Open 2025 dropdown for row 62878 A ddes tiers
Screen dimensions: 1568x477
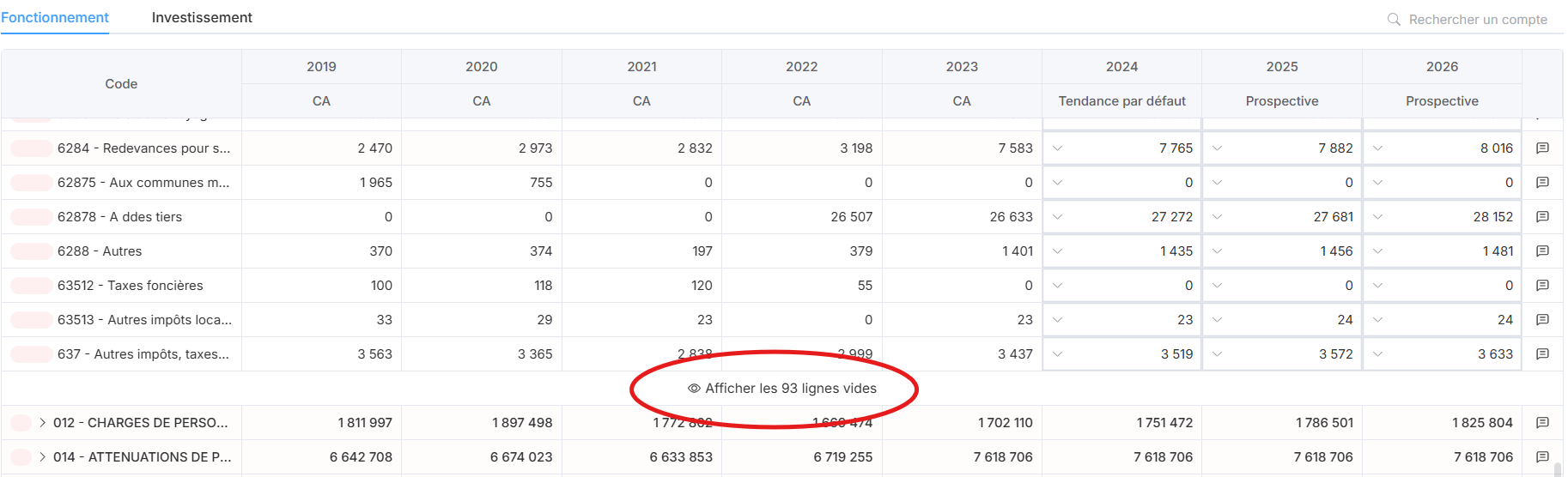click(x=1218, y=217)
